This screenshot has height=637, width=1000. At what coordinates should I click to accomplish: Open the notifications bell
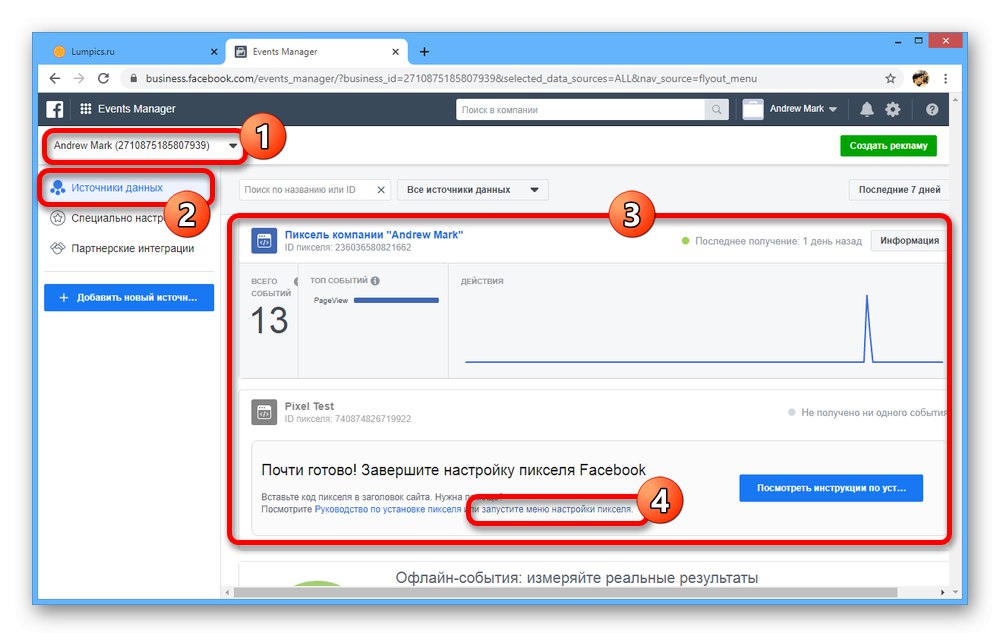pyautogui.click(x=867, y=110)
